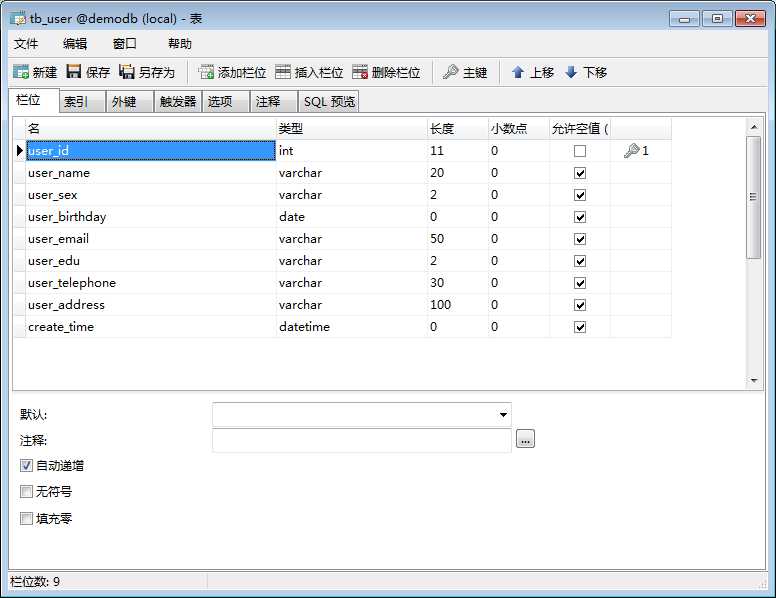The height and width of the screenshot is (598, 776).
Task: Click the 新建 (New) toolbar icon
Action: (21, 72)
